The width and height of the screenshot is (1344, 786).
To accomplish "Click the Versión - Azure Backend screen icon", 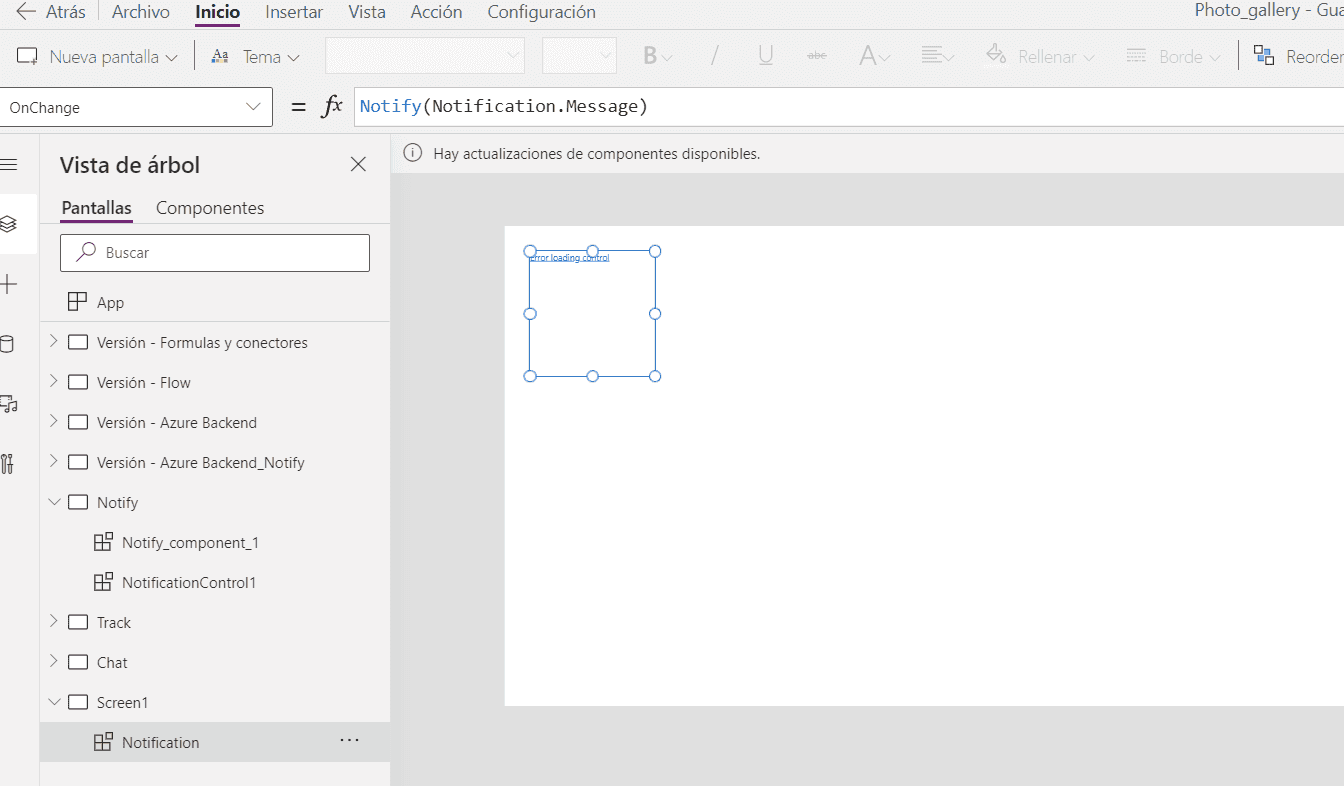I will click(x=78, y=422).
